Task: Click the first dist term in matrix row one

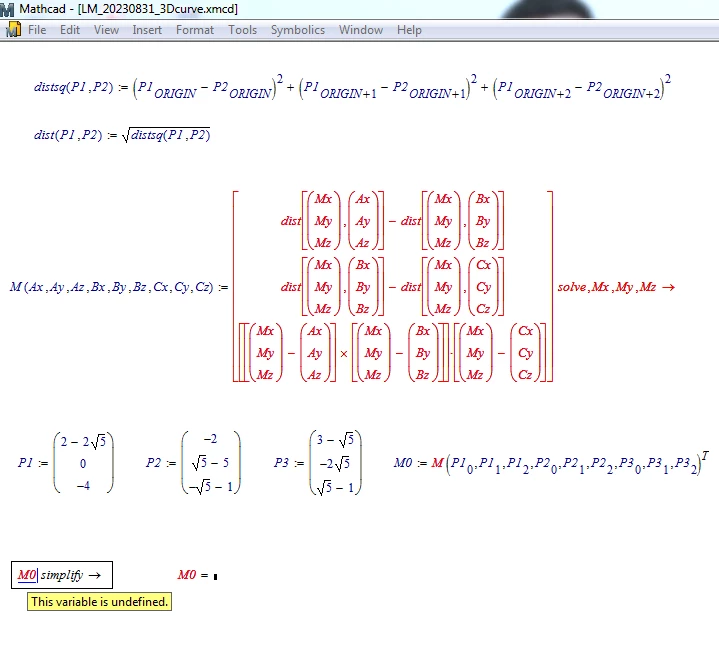Action: pos(332,221)
